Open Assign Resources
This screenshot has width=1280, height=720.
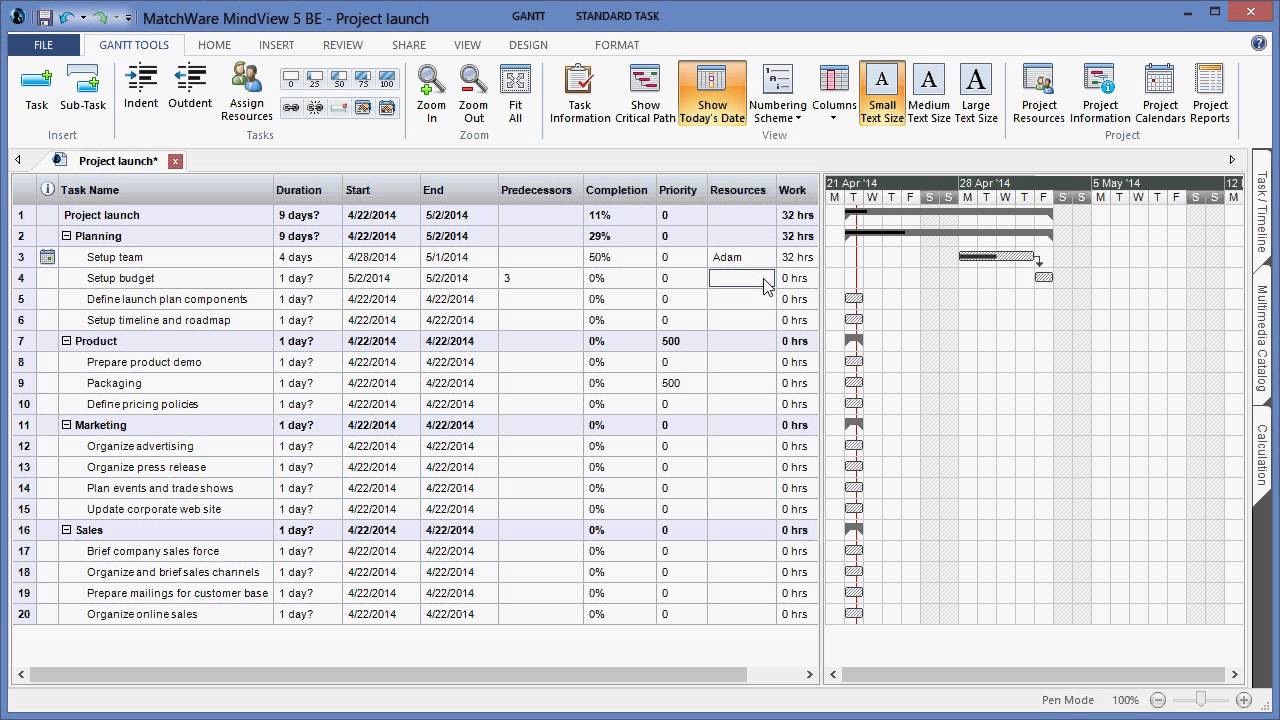[246, 92]
